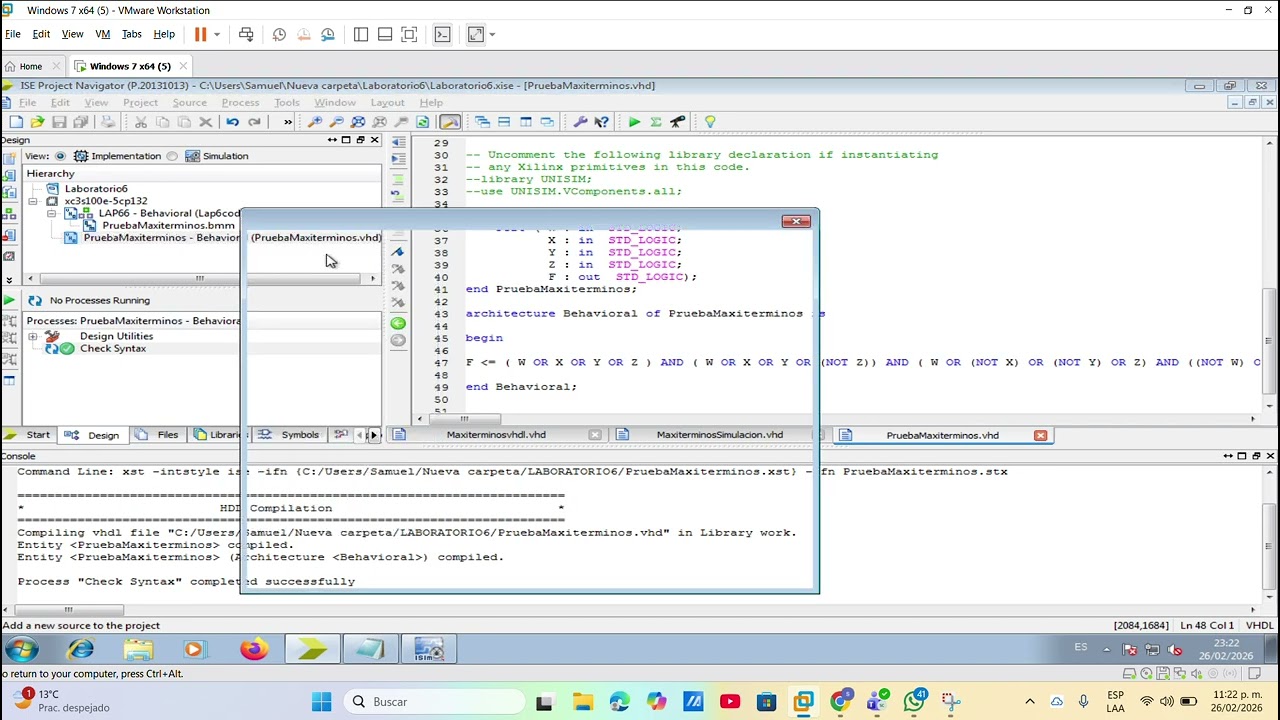
Task: Click the Open file icon in ISE toolbar
Action: coord(37,122)
